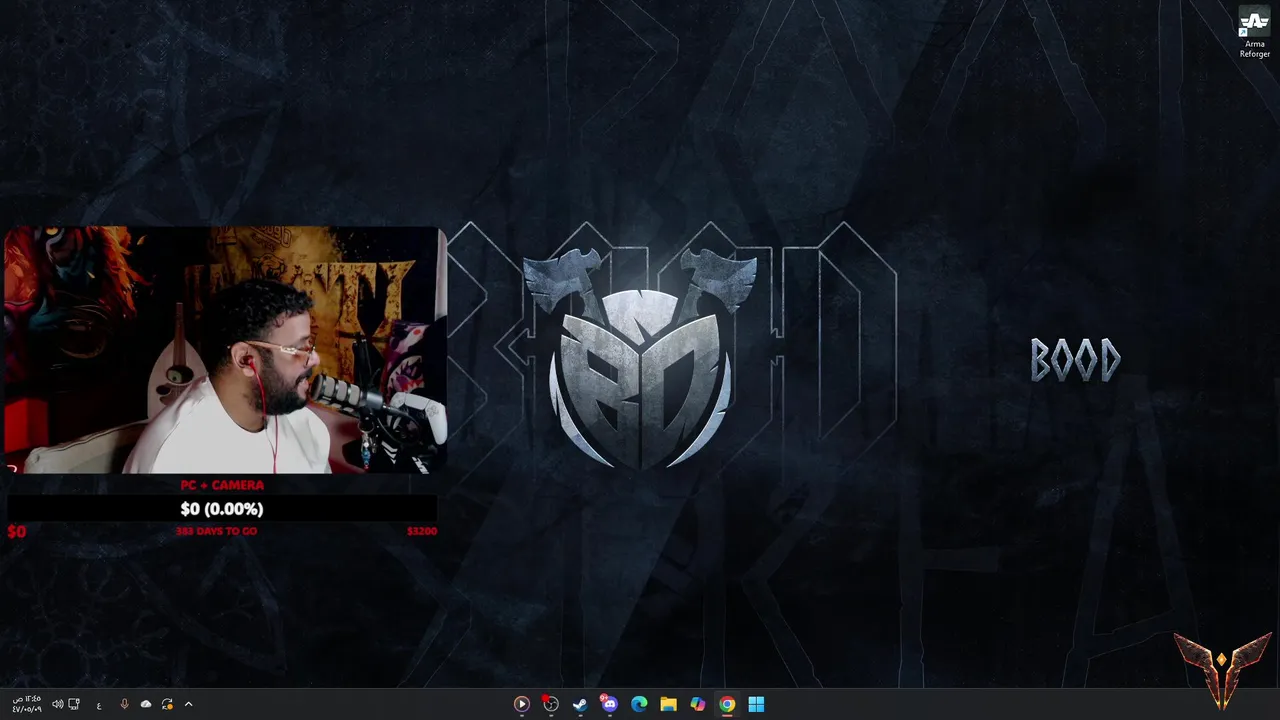Click the webcam overlay feed
Viewport: 1280px width, 720px height.
point(224,349)
